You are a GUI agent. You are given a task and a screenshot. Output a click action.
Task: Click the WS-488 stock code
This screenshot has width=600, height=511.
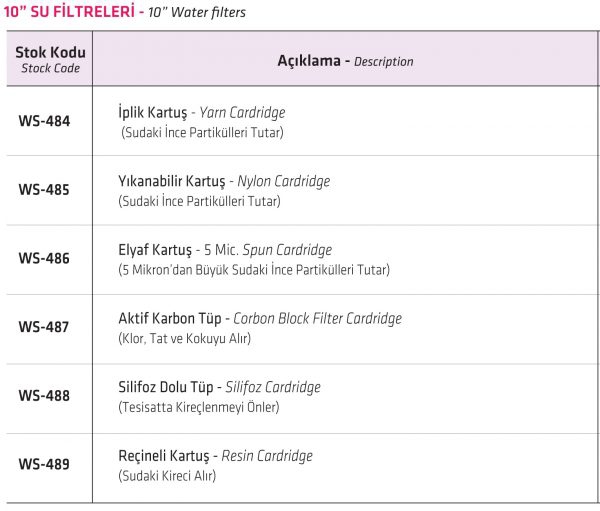click(44, 395)
